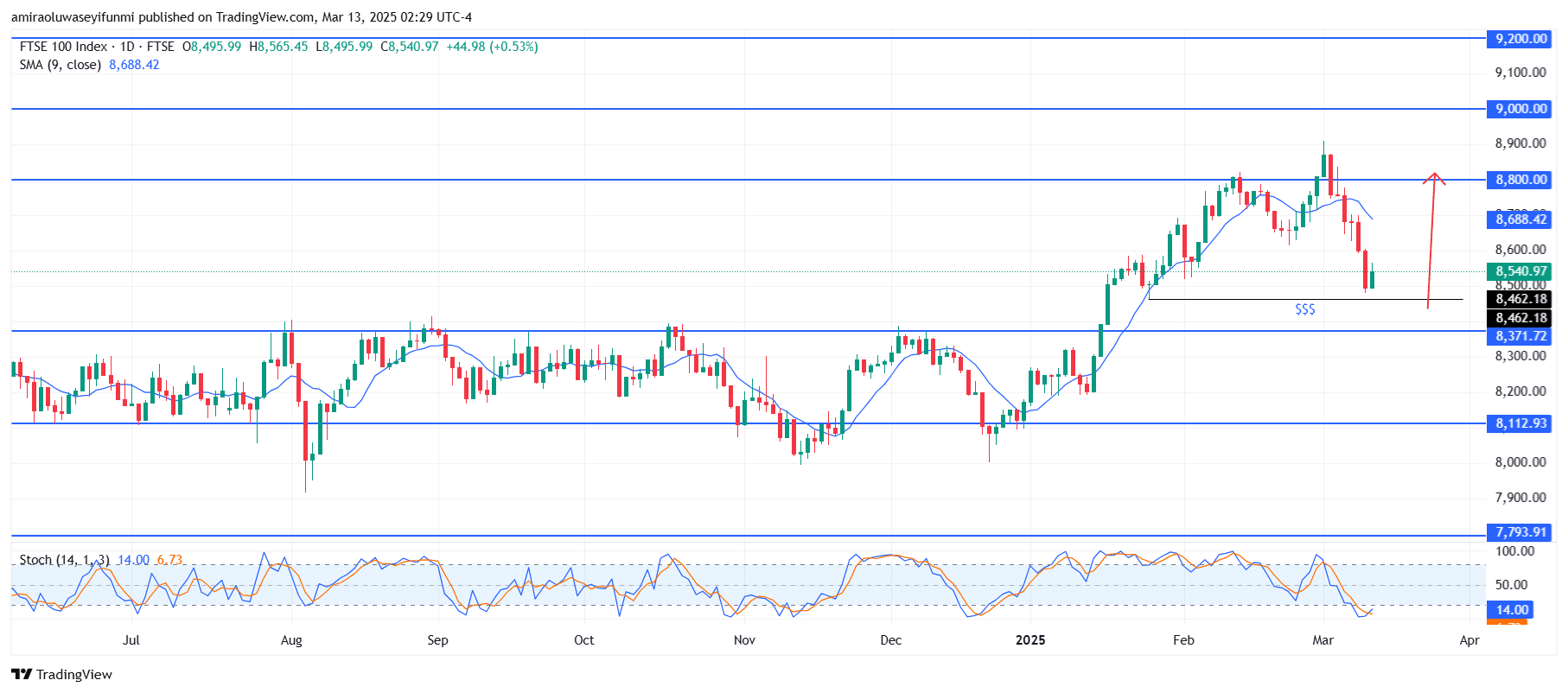Click the published-by header text at top
This screenshot has width=1568, height=693.
tap(241, 17)
